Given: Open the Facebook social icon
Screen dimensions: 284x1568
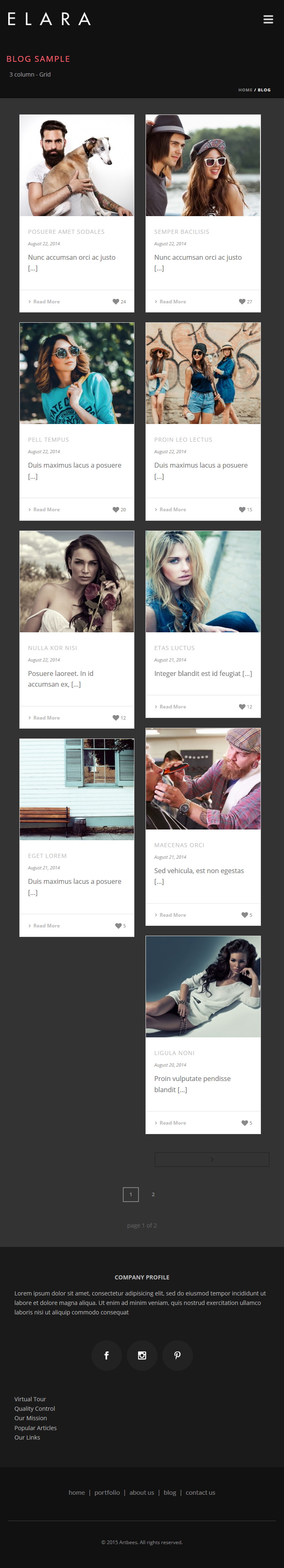Looking at the screenshot, I should coord(107,1355).
